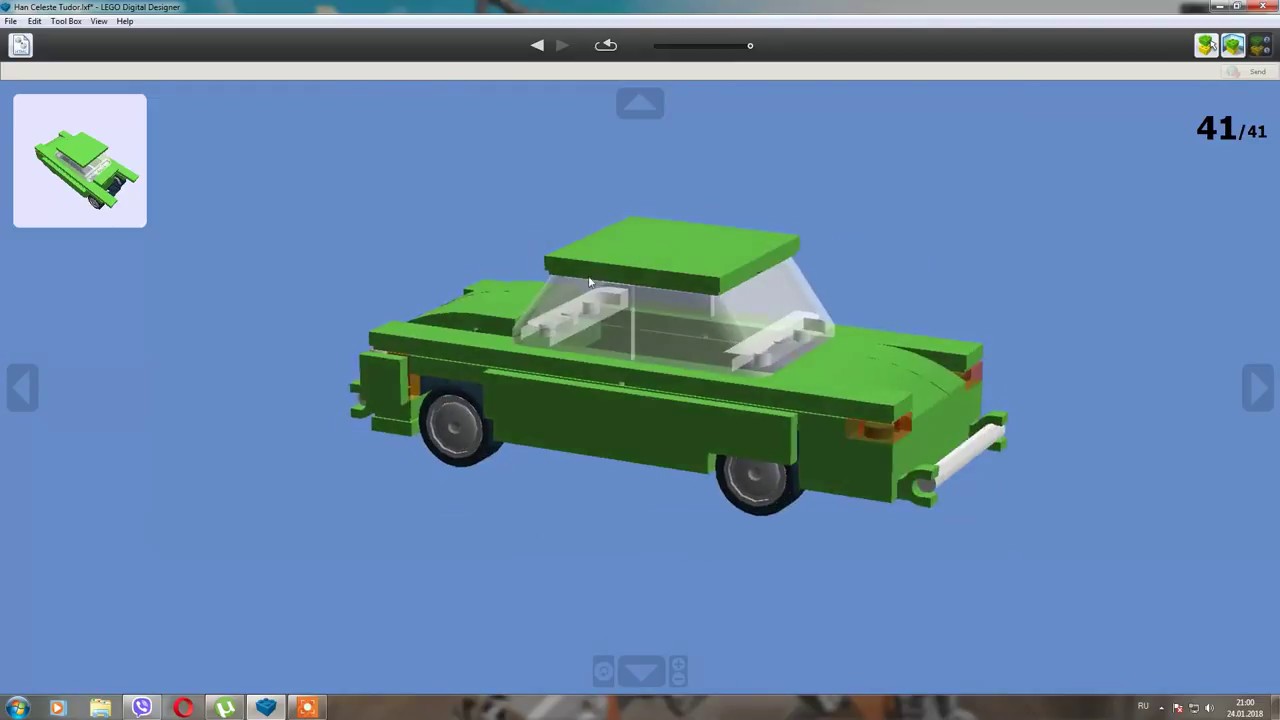The height and width of the screenshot is (720, 1280).
Task: Select orange screen recorder taskbar icon
Action: click(307, 707)
